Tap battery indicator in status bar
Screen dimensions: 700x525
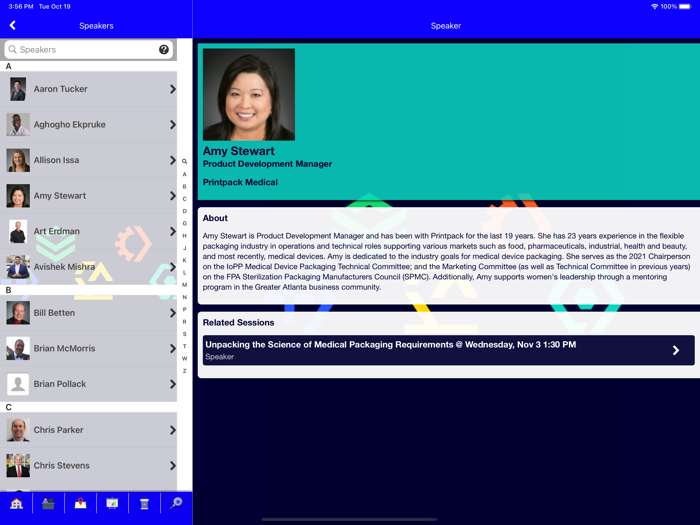(x=685, y=6)
